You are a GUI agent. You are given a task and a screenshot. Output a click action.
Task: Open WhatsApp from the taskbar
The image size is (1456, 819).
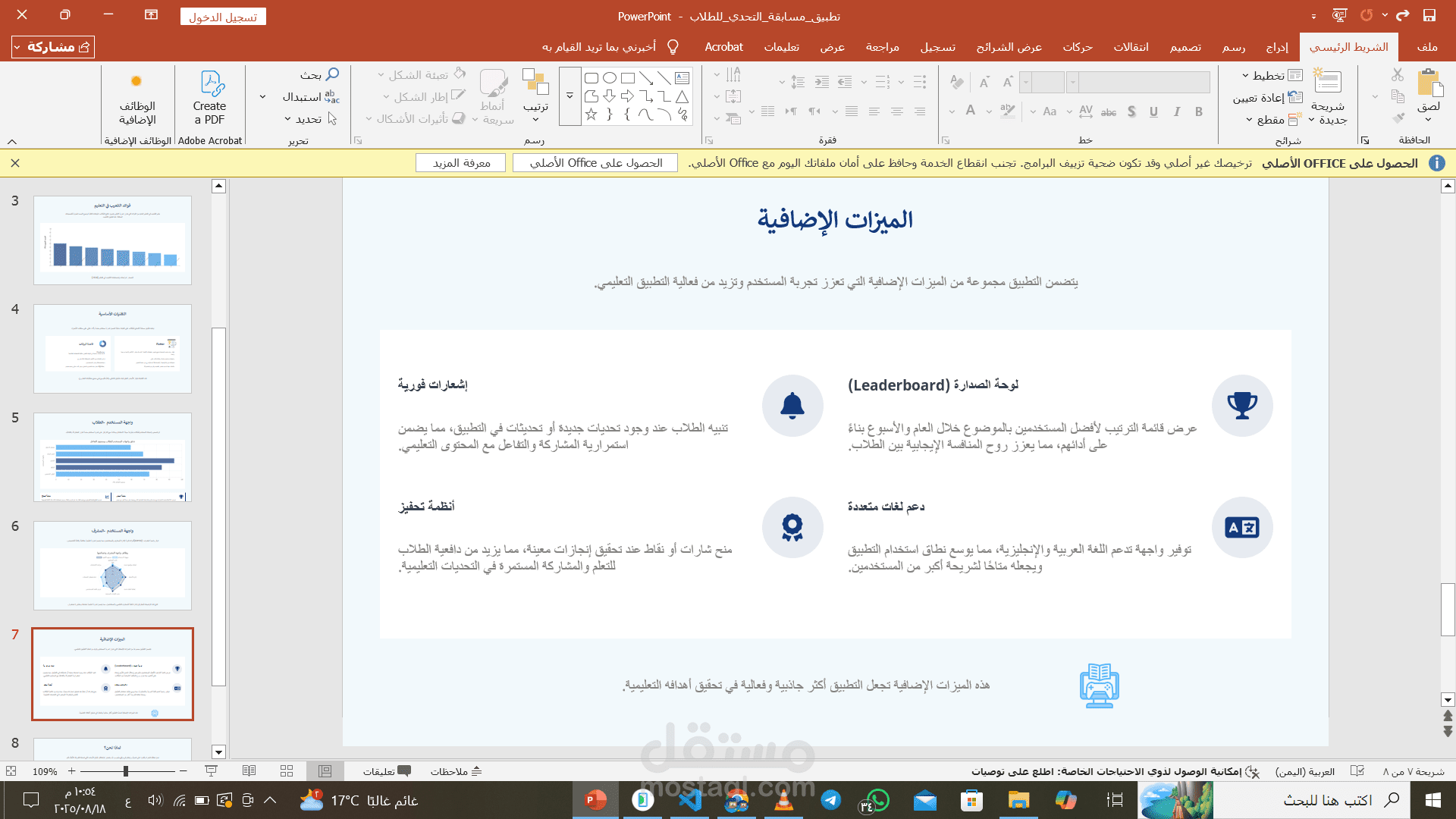tap(877, 800)
